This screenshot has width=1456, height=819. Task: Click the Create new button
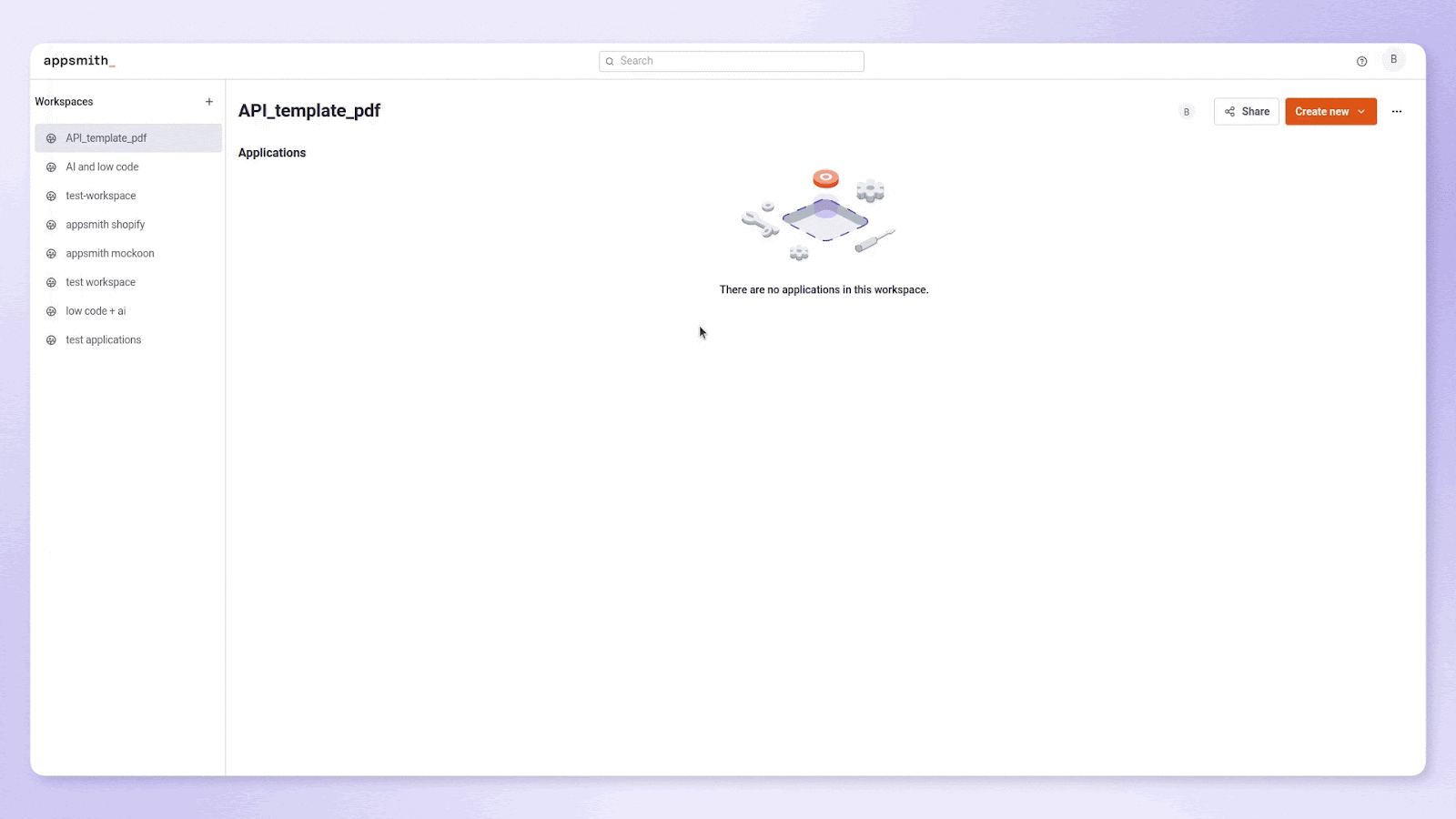pos(1324,111)
